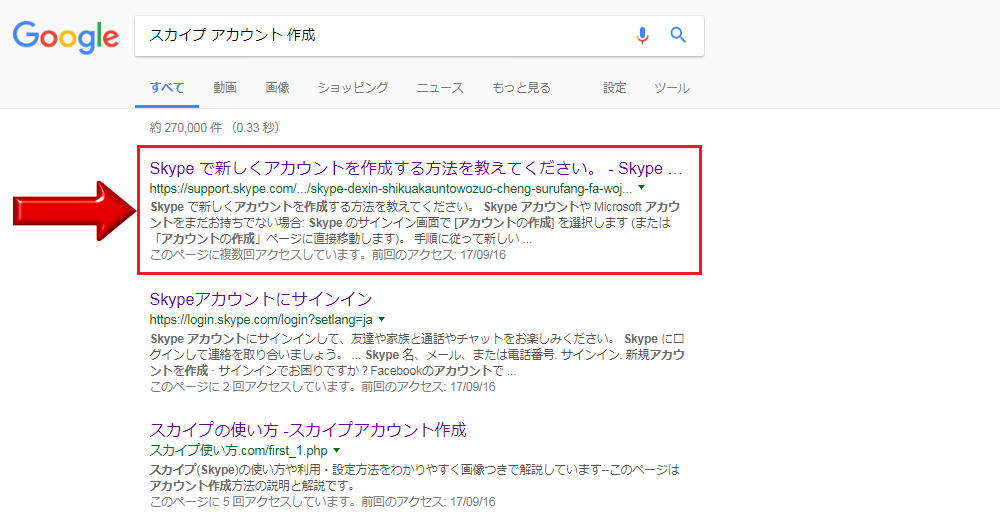The height and width of the screenshot is (519, 1000).
Task: Click the line beginning 「アカウントの作成」ページに直接移動します
Action: click(x=341, y=239)
